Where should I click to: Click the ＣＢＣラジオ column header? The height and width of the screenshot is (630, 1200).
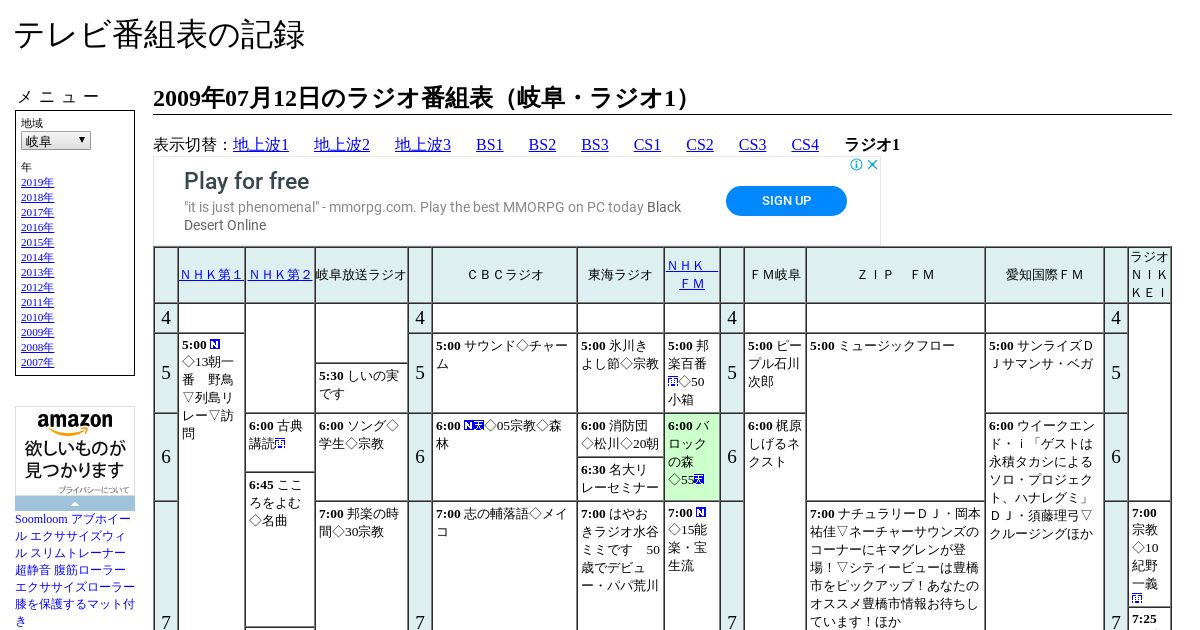point(504,275)
